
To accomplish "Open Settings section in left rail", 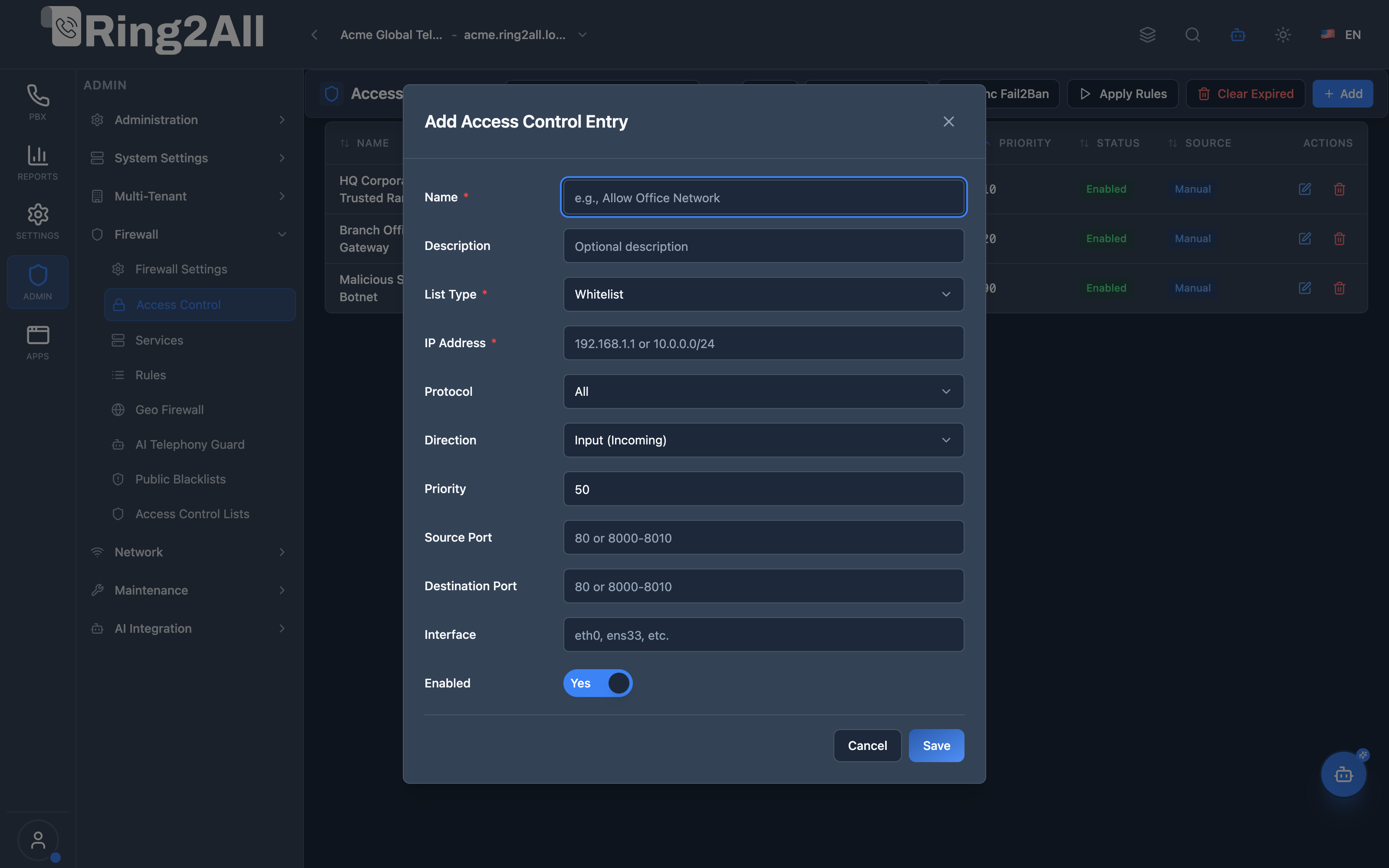I will 37,222.
